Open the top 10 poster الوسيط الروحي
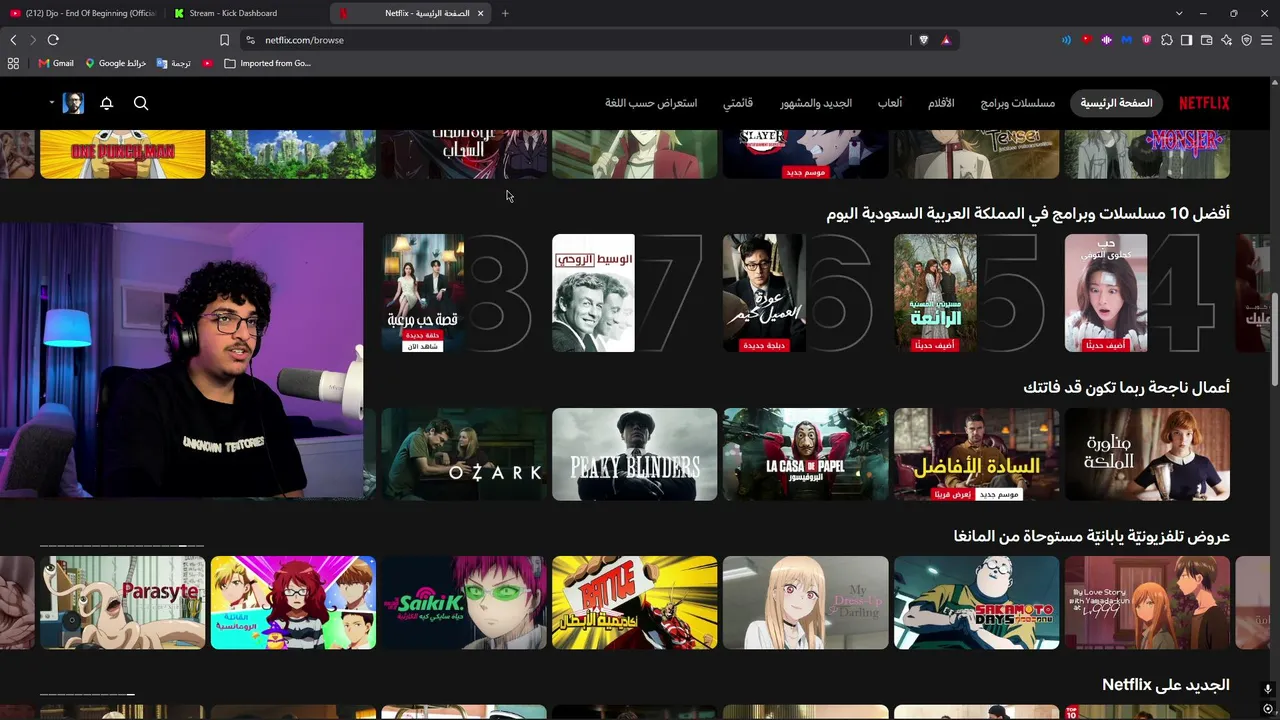 pyautogui.click(x=593, y=293)
